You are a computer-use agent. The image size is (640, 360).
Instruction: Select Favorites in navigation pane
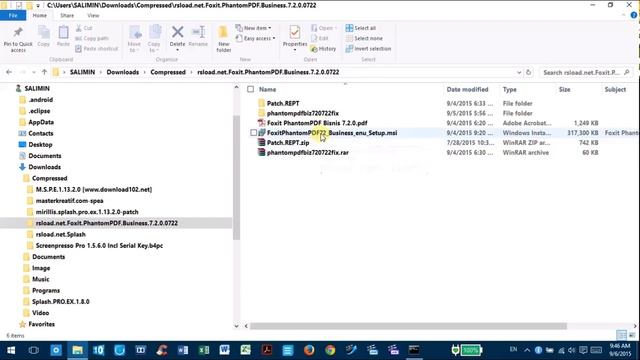coord(41,324)
